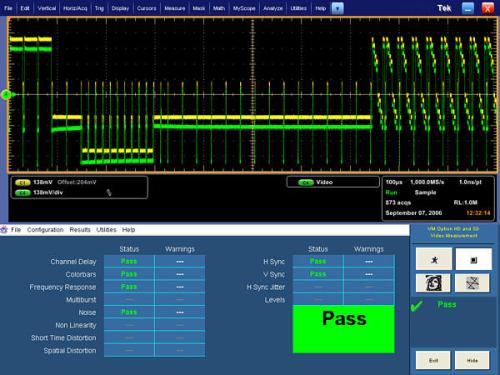Click the green trigger source badge beside Video

pos(306,182)
